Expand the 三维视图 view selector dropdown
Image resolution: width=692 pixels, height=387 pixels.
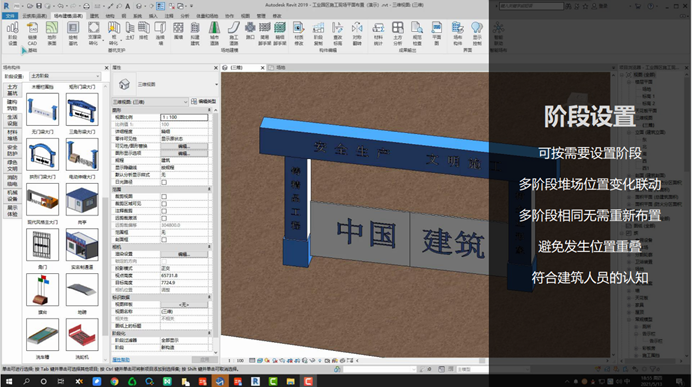click(x=150, y=102)
